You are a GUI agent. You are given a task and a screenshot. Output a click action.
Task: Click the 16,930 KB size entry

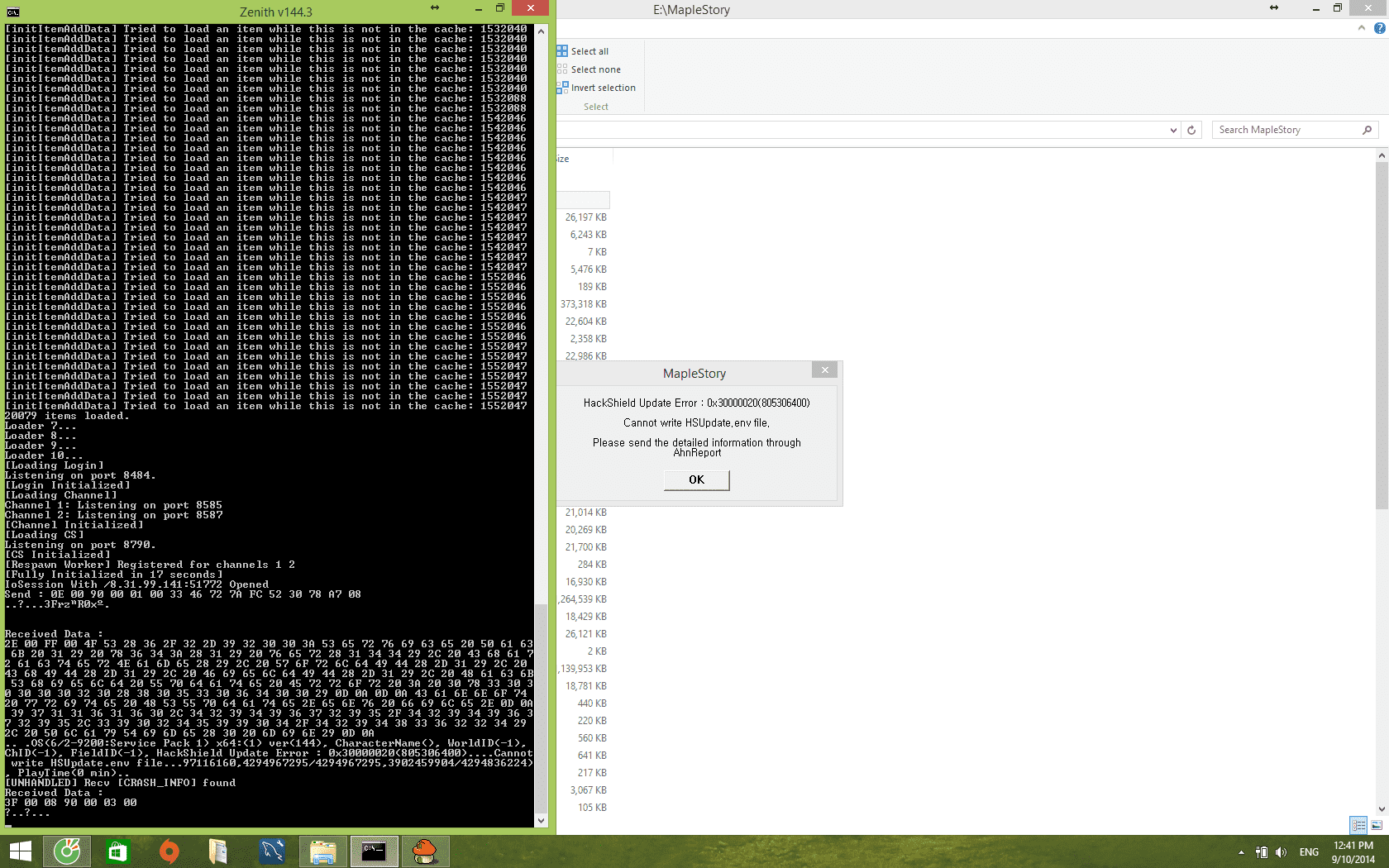tap(586, 582)
